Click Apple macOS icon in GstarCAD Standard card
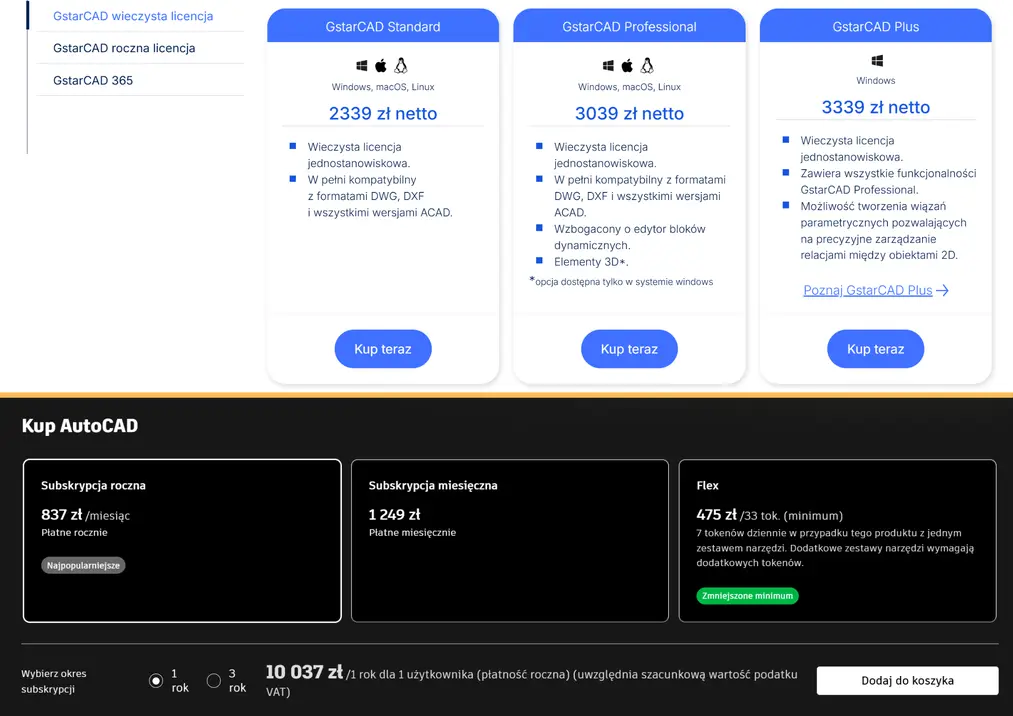This screenshot has height=716, width=1013. [381, 65]
